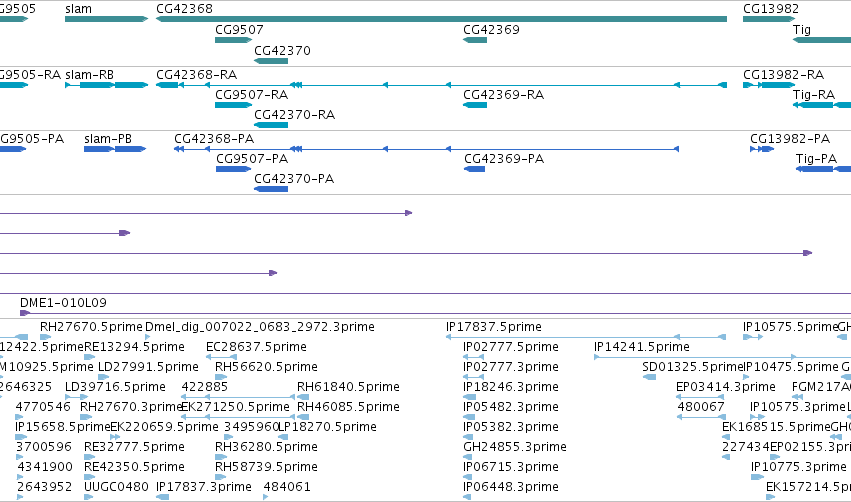Open the slam-PB protein label
Screen dimensions: 851x502
point(108,138)
